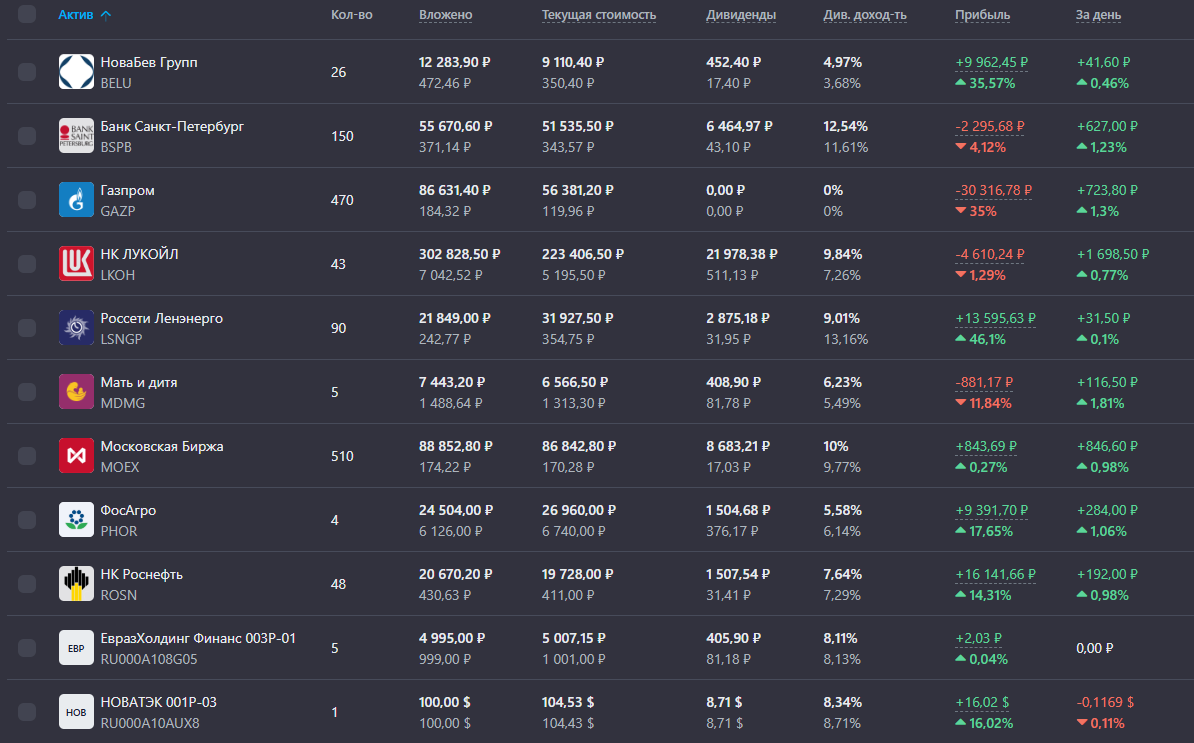Check the Мать и дитя row checkbox
Image resolution: width=1194 pixels, height=743 pixels.
[27, 391]
